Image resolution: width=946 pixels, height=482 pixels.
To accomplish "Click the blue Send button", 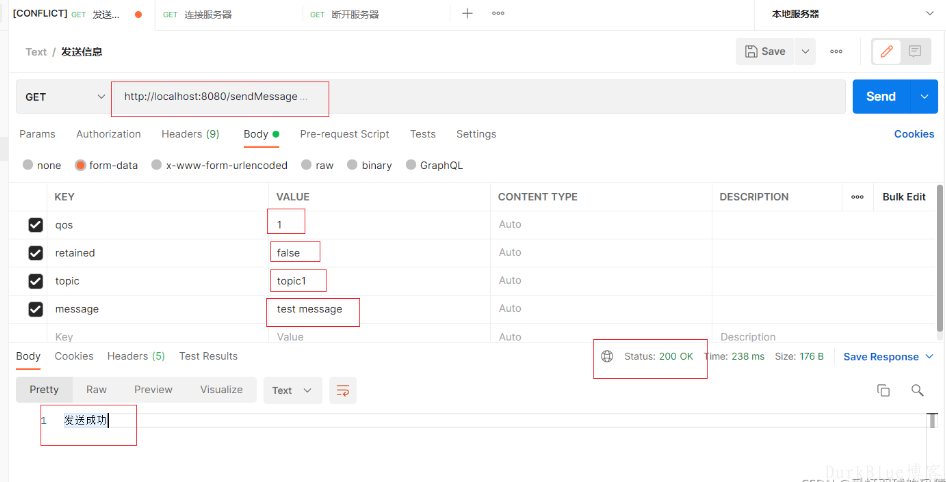I will click(x=881, y=97).
